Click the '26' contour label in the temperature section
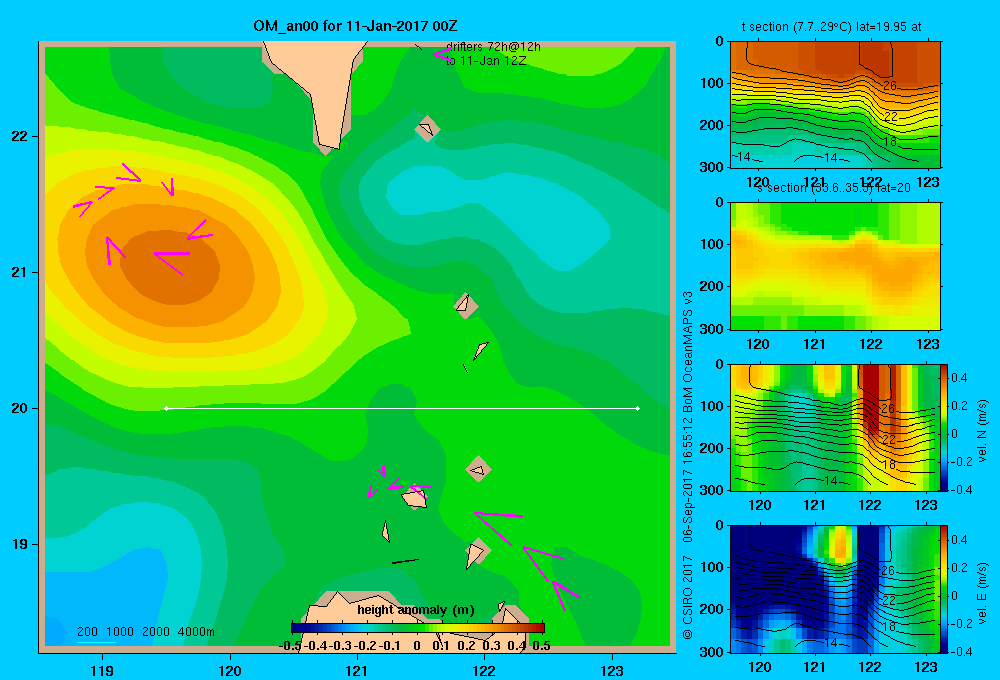Image resolution: width=1000 pixels, height=680 pixels. point(890,85)
